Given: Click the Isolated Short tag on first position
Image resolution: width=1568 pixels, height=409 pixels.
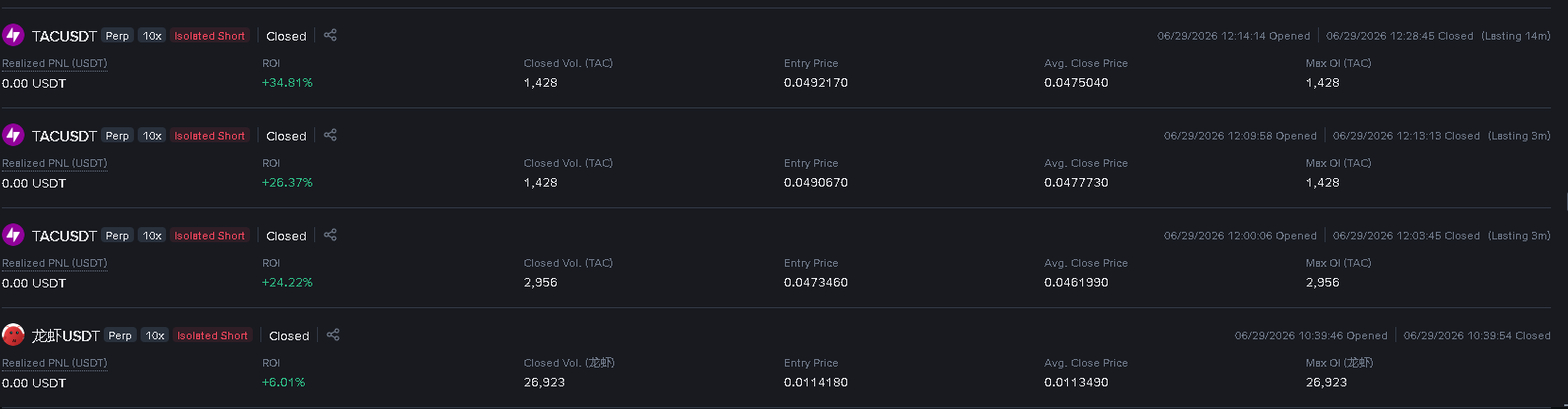Looking at the screenshot, I should click(x=209, y=36).
